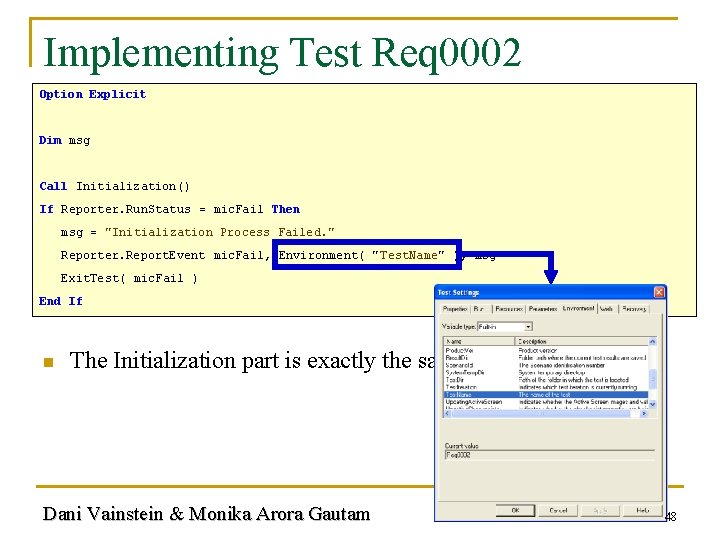Switch to the Web tab
The image size is (720, 540).
(607, 309)
